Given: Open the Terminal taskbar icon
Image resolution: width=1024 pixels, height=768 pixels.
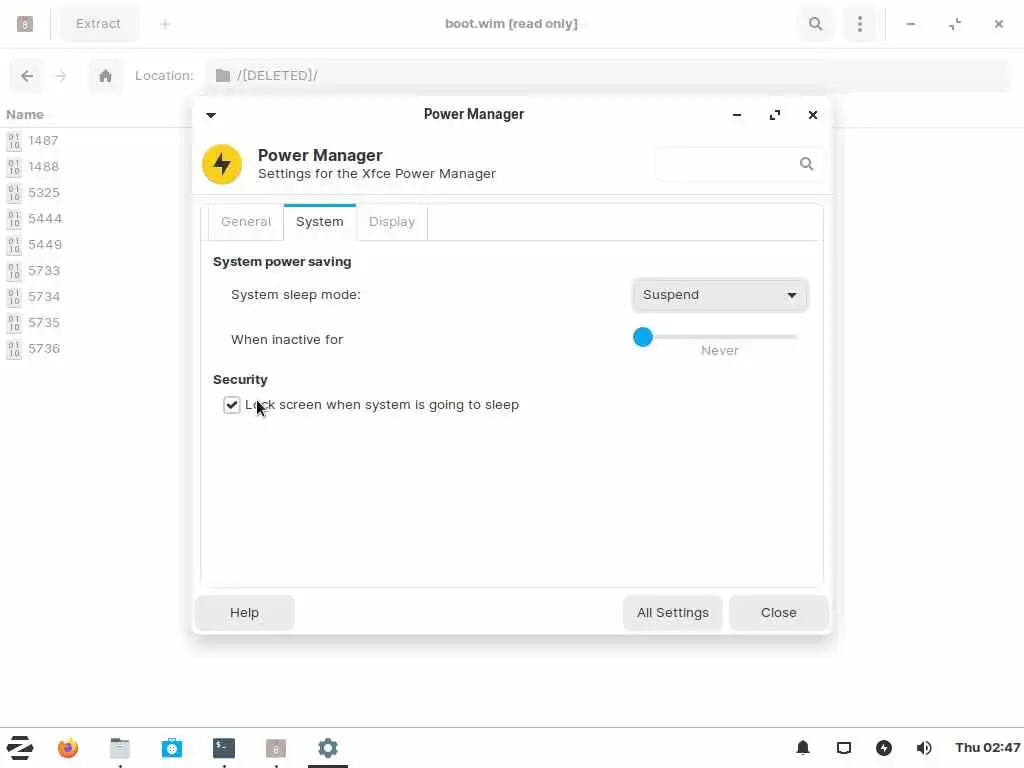Looking at the screenshot, I should point(223,748).
